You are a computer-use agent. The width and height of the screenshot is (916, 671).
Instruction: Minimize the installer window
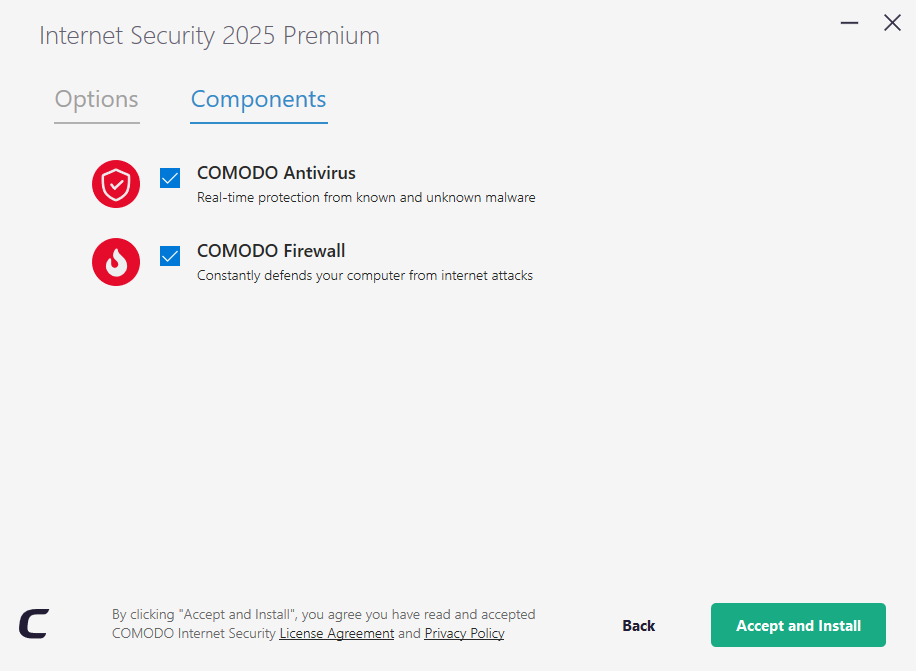[850, 23]
